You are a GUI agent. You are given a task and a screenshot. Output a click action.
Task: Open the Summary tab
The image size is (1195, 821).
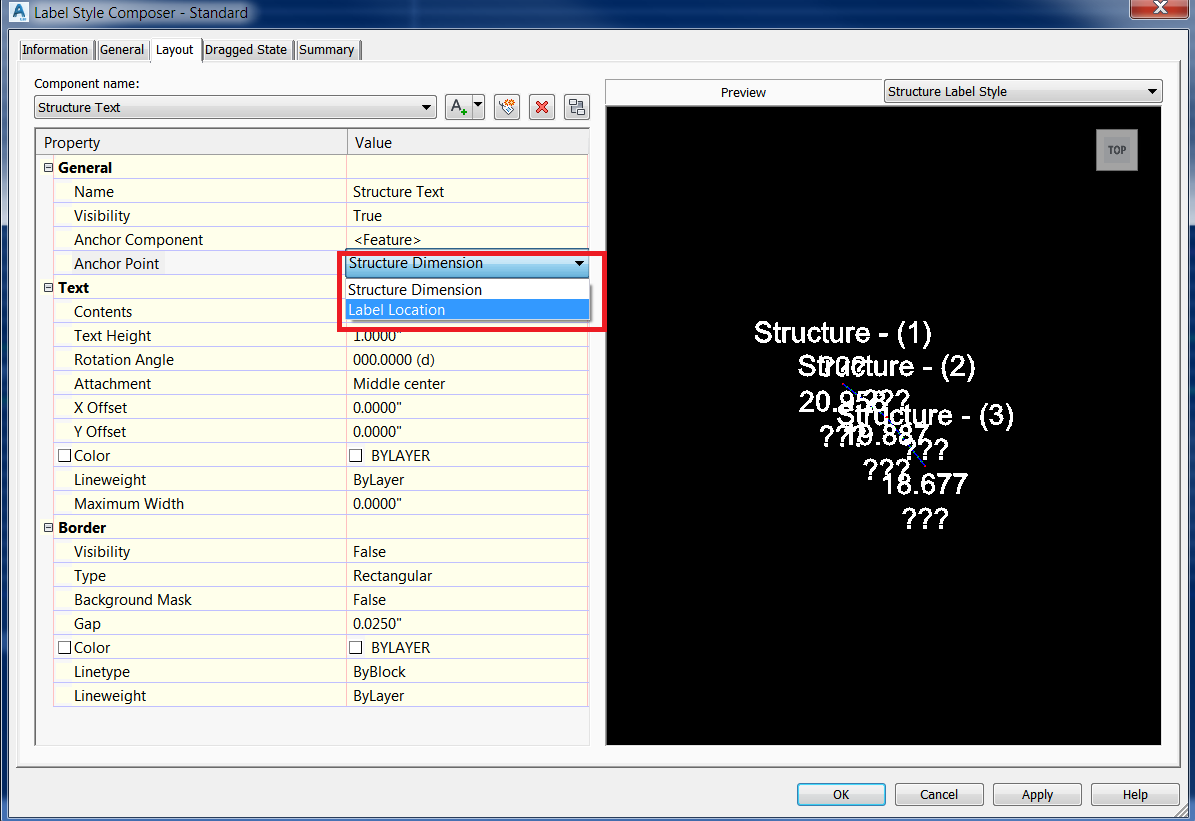click(326, 50)
